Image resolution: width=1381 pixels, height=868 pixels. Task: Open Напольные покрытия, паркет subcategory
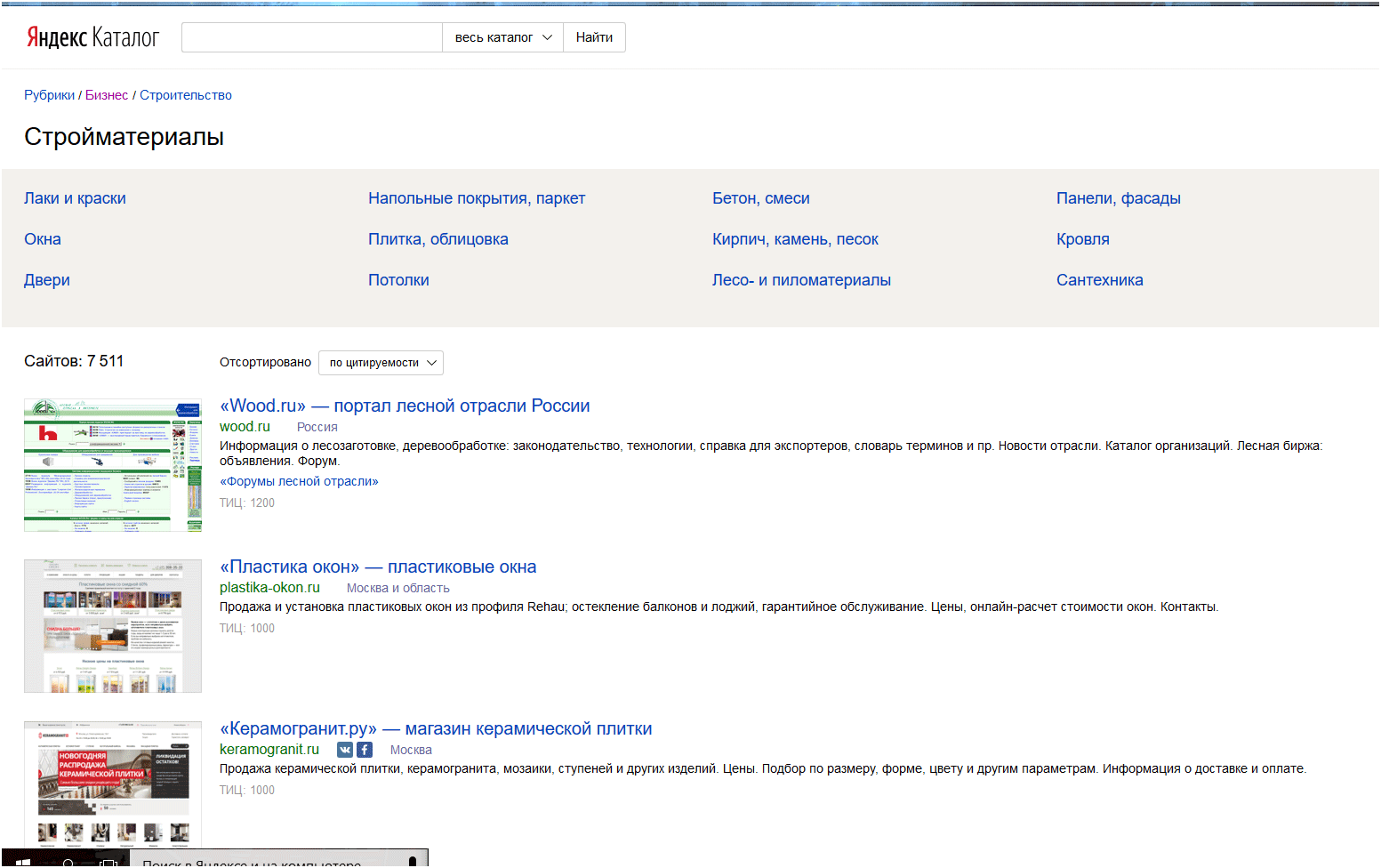[477, 198]
